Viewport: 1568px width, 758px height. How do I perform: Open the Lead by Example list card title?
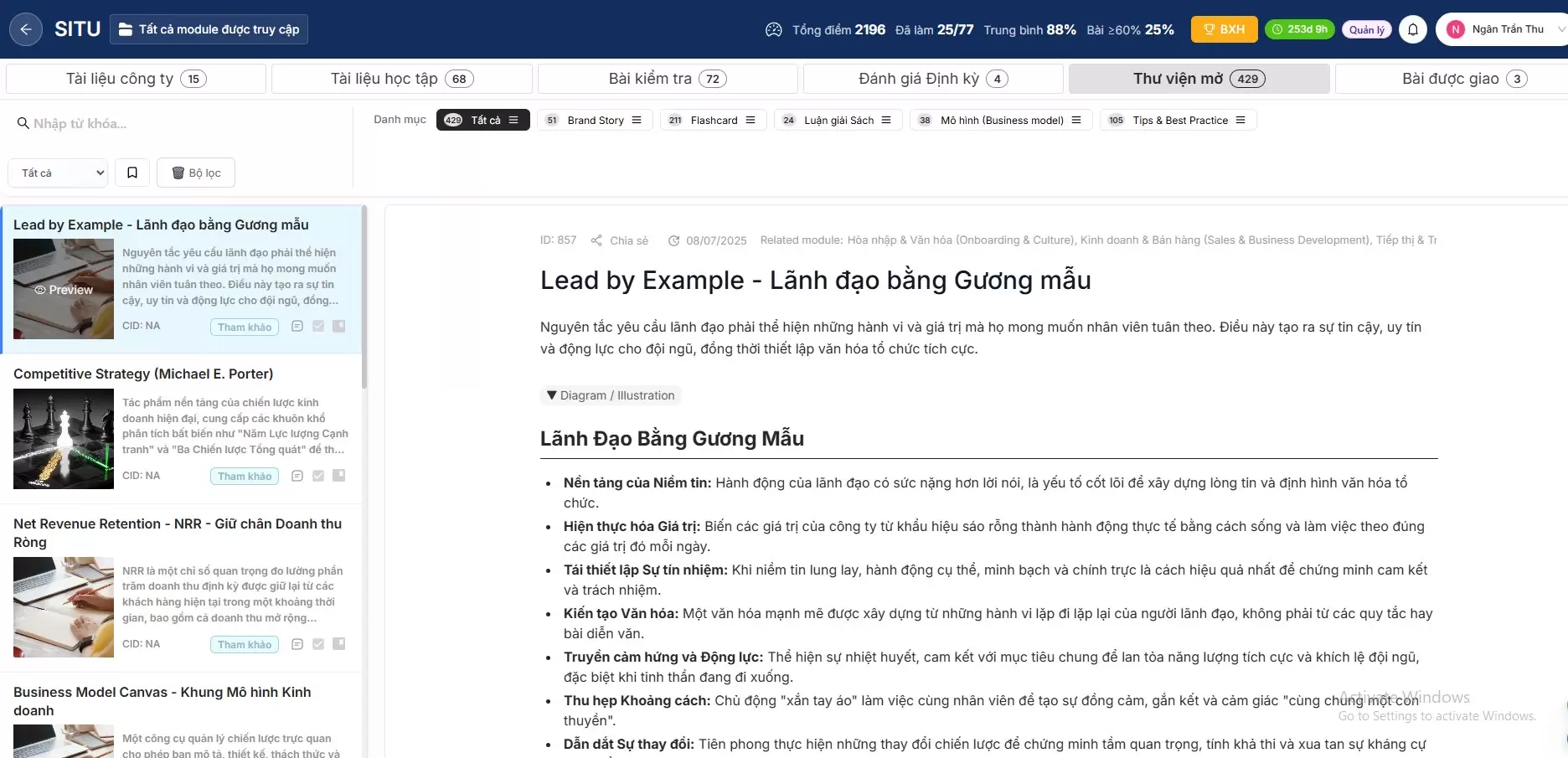(x=161, y=224)
